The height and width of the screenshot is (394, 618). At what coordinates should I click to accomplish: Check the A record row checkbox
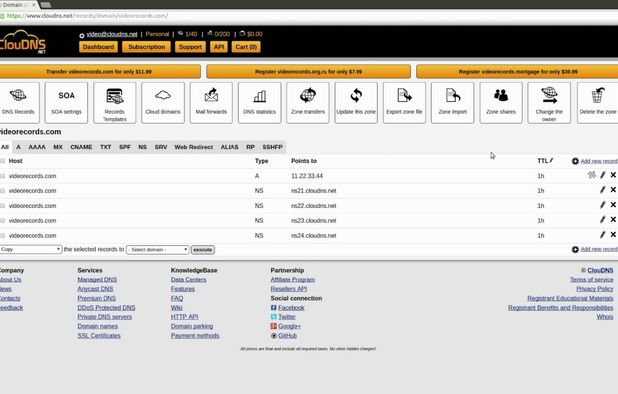[3, 176]
